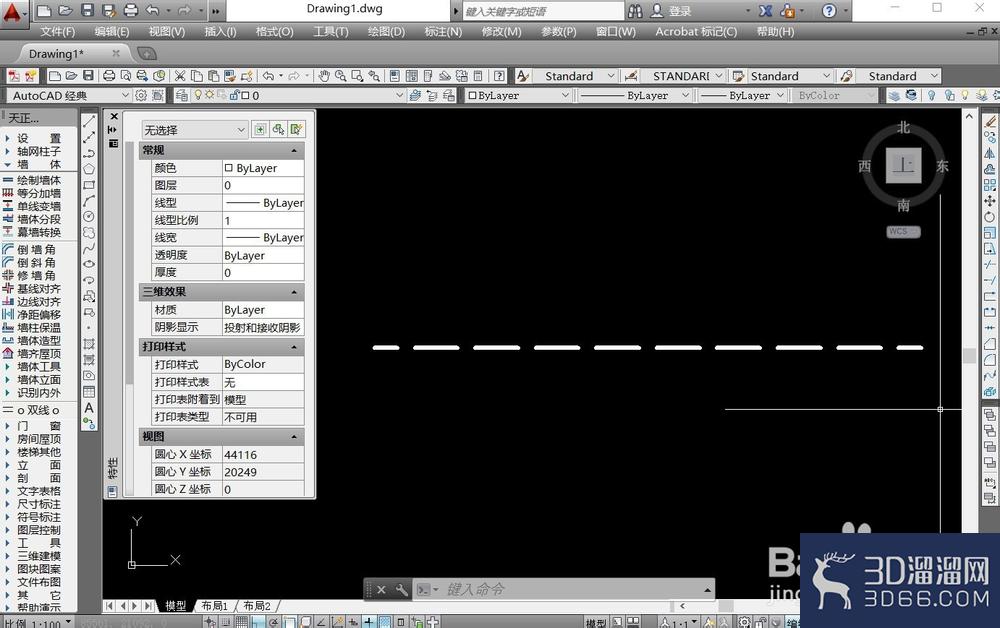Toggle layer 0 freeze sun icon

coord(209,95)
